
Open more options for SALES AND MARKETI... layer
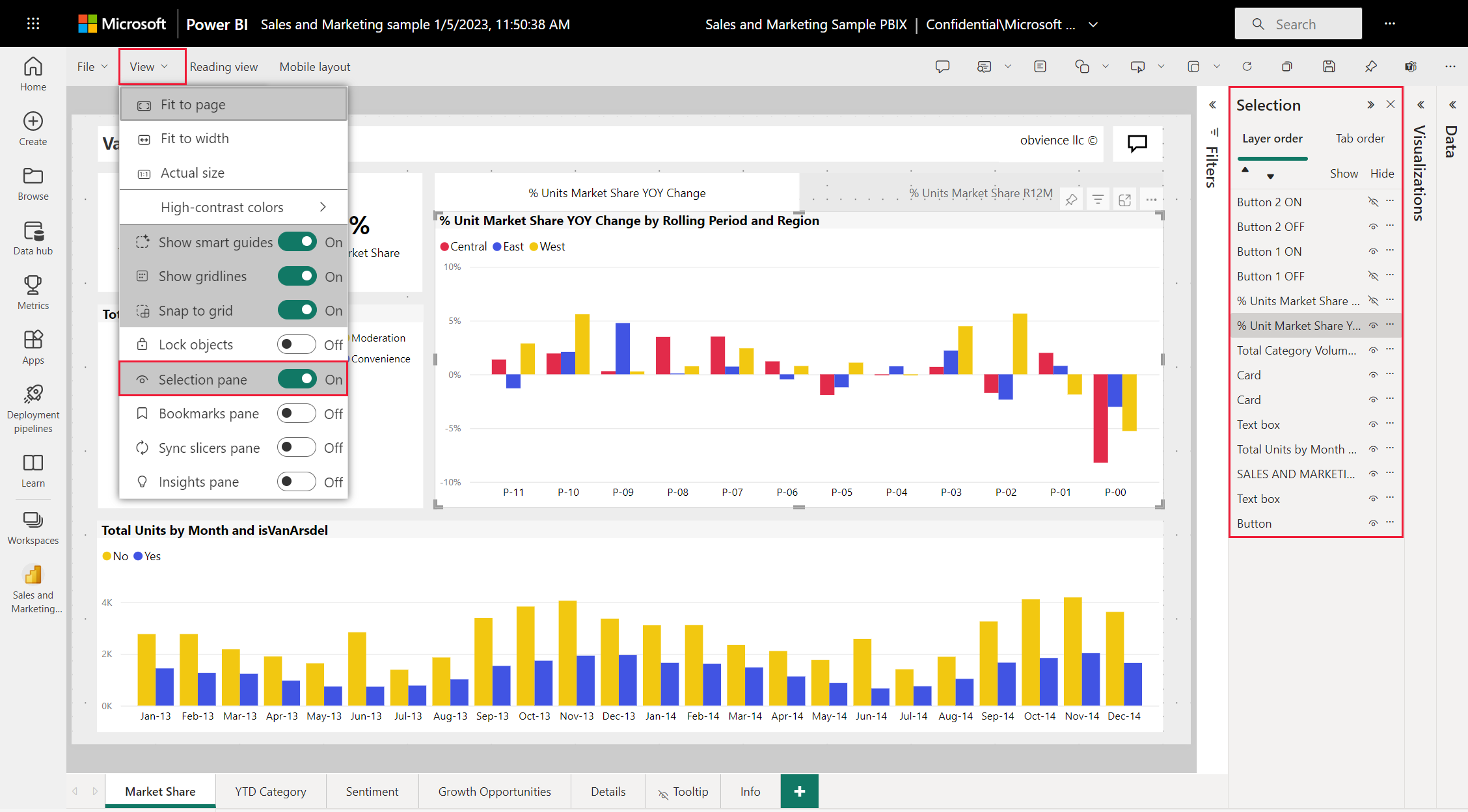click(x=1391, y=473)
